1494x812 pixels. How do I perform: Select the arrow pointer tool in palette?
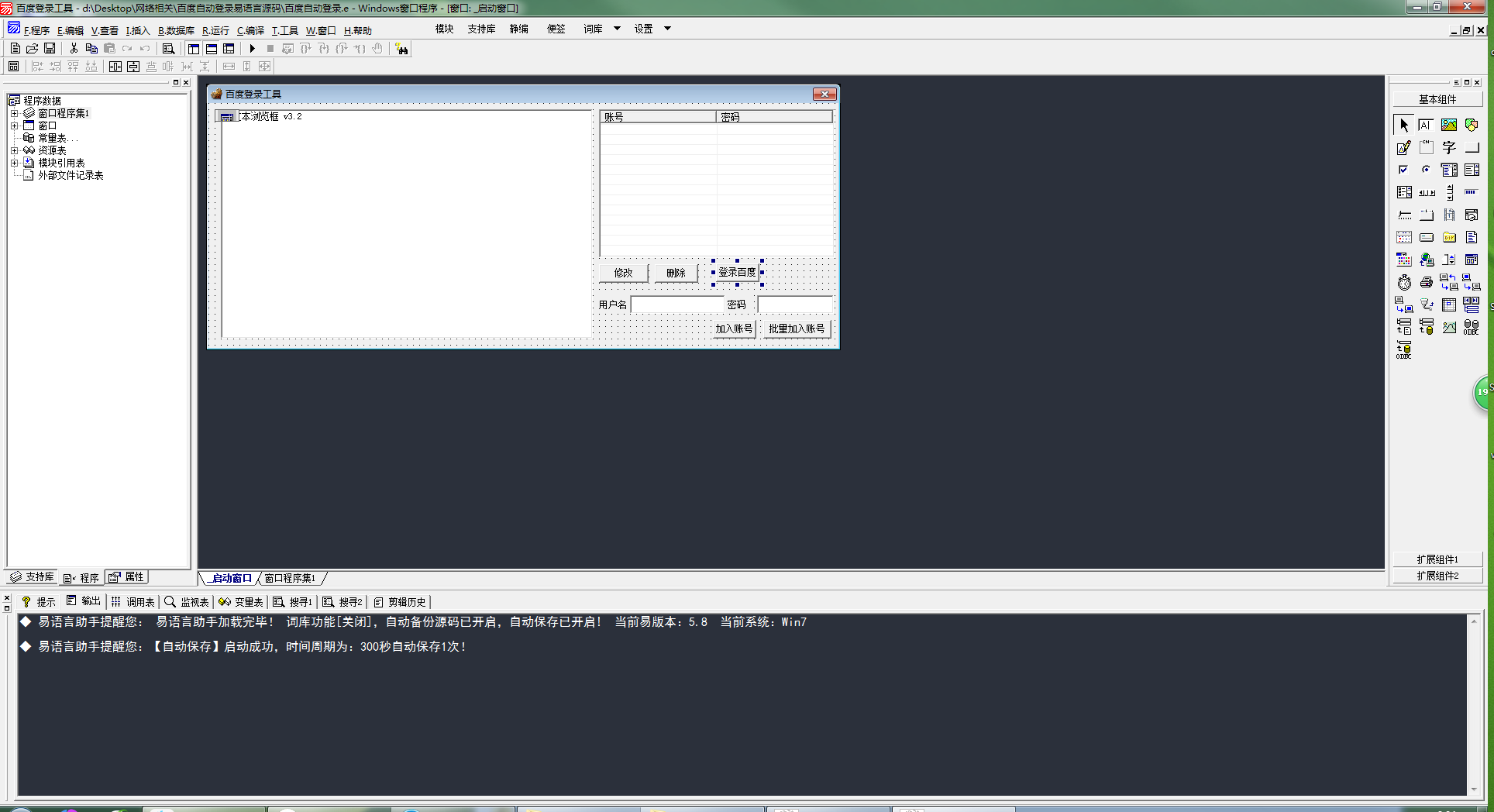click(x=1403, y=125)
